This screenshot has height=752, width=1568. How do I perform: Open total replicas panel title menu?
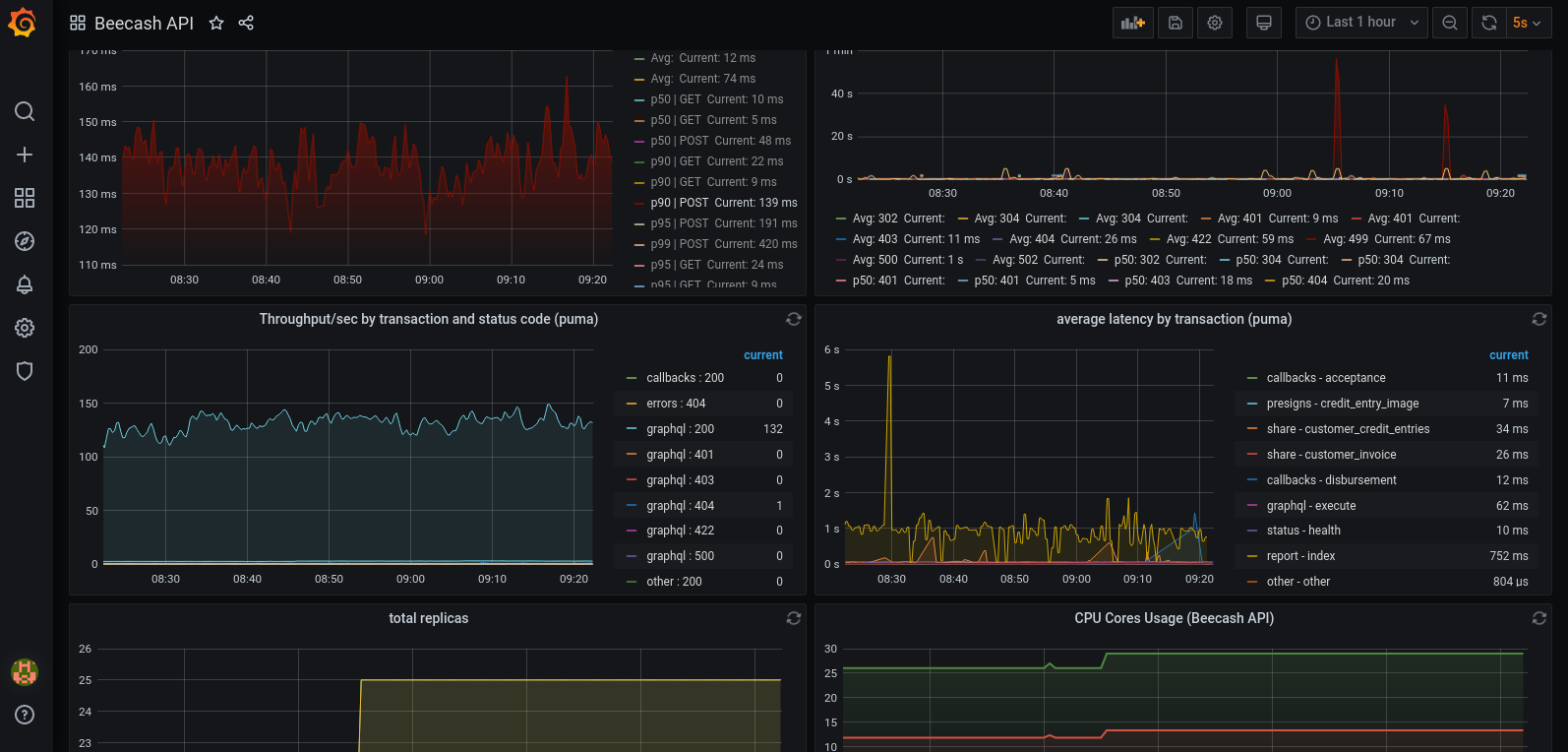pyautogui.click(x=429, y=618)
